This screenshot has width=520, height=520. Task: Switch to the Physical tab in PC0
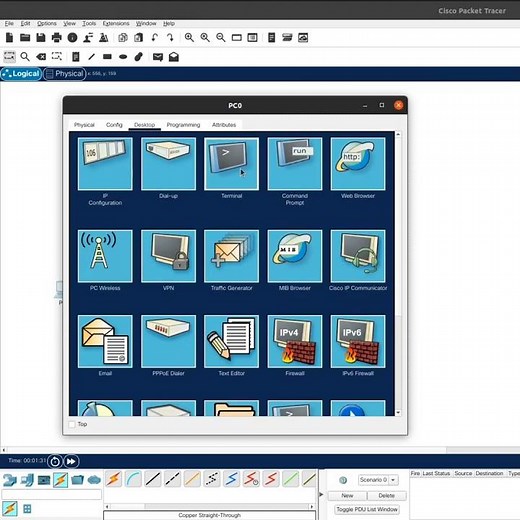(x=84, y=125)
